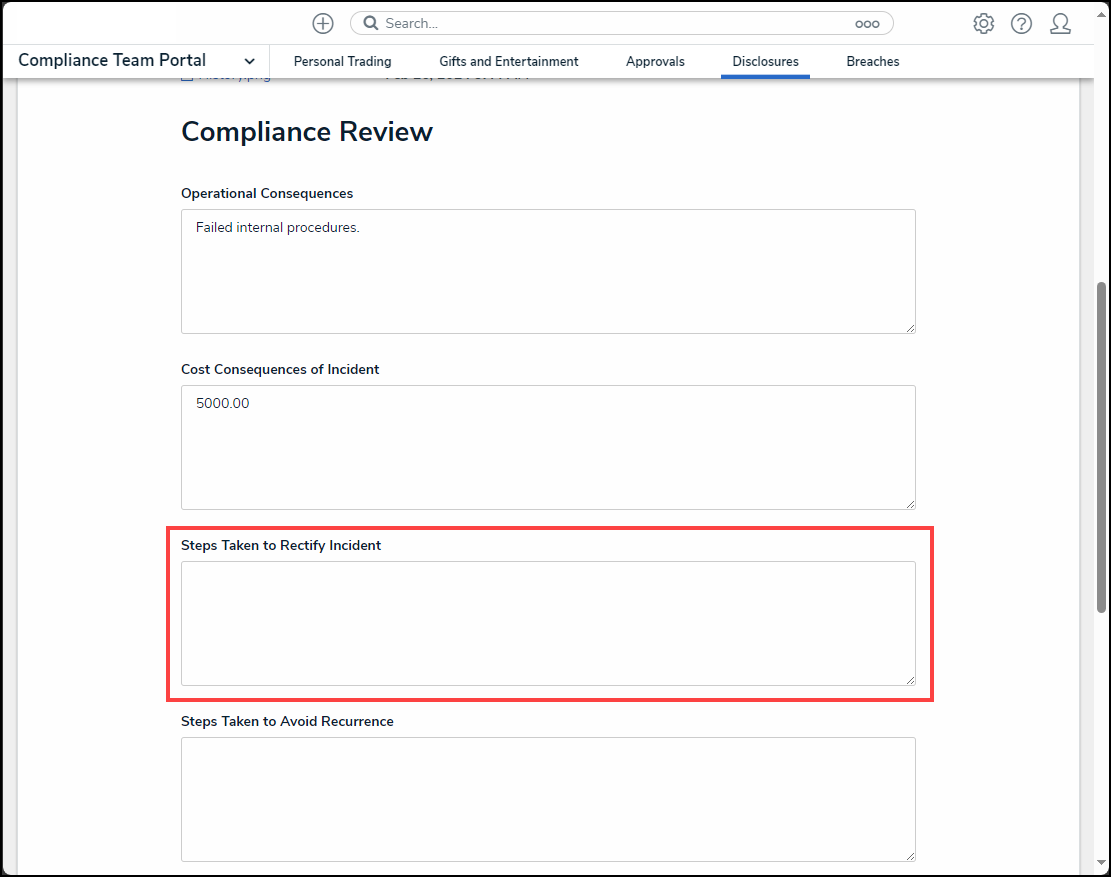This screenshot has width=1111, height=877.
Task: Click resize handle of Cost Consequences box
Action: point(909,503)
